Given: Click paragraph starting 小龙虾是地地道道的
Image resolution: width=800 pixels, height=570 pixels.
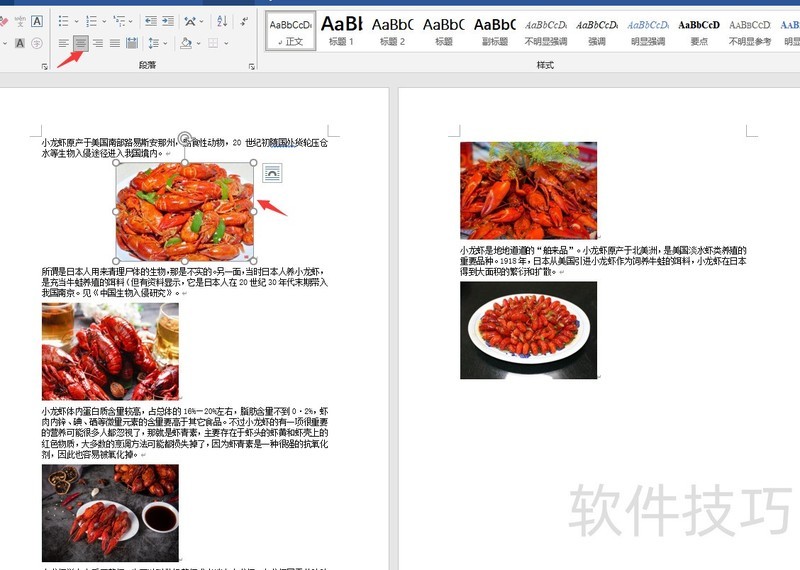Looking at the screenshot, I should 603,261.
